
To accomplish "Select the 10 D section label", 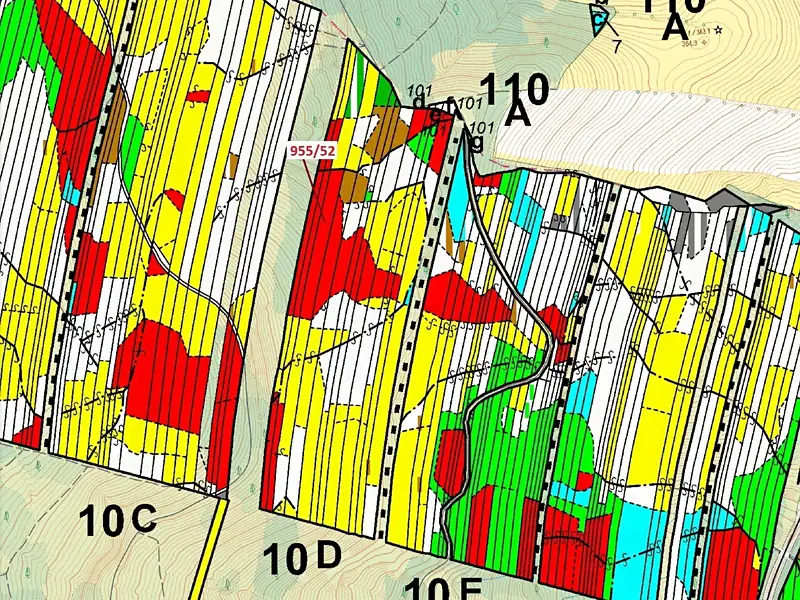I will [x=302, y=557].
